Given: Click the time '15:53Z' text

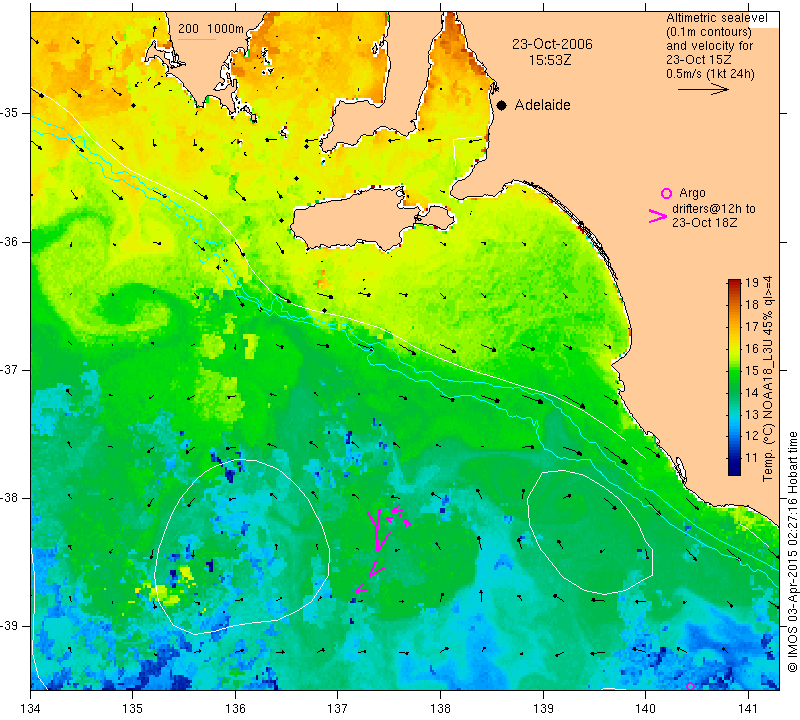Looking at the screenshot, I should [550, 60].
